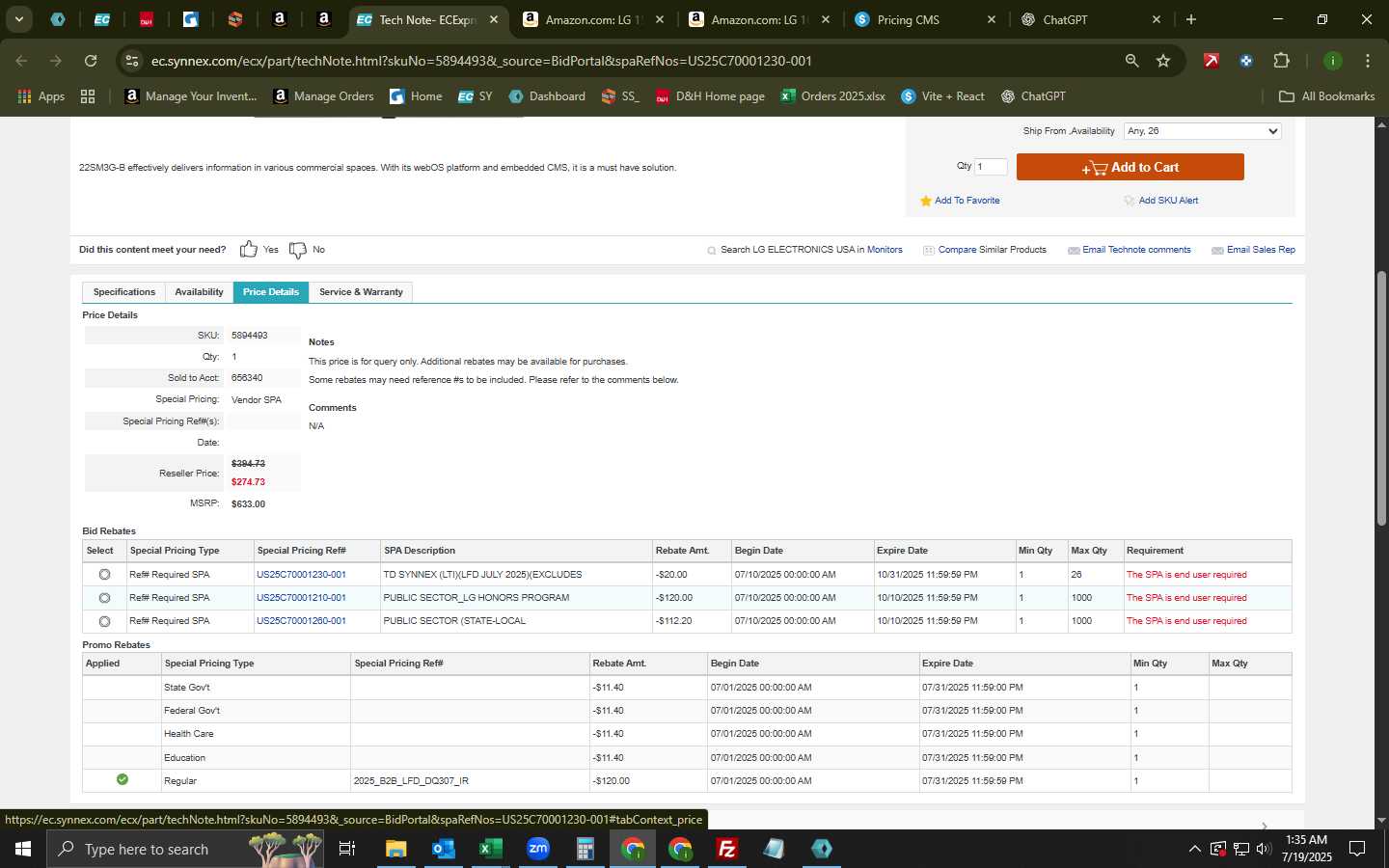
Task: Open the Chrome three-dot menu
Action: pos(1368,61)
